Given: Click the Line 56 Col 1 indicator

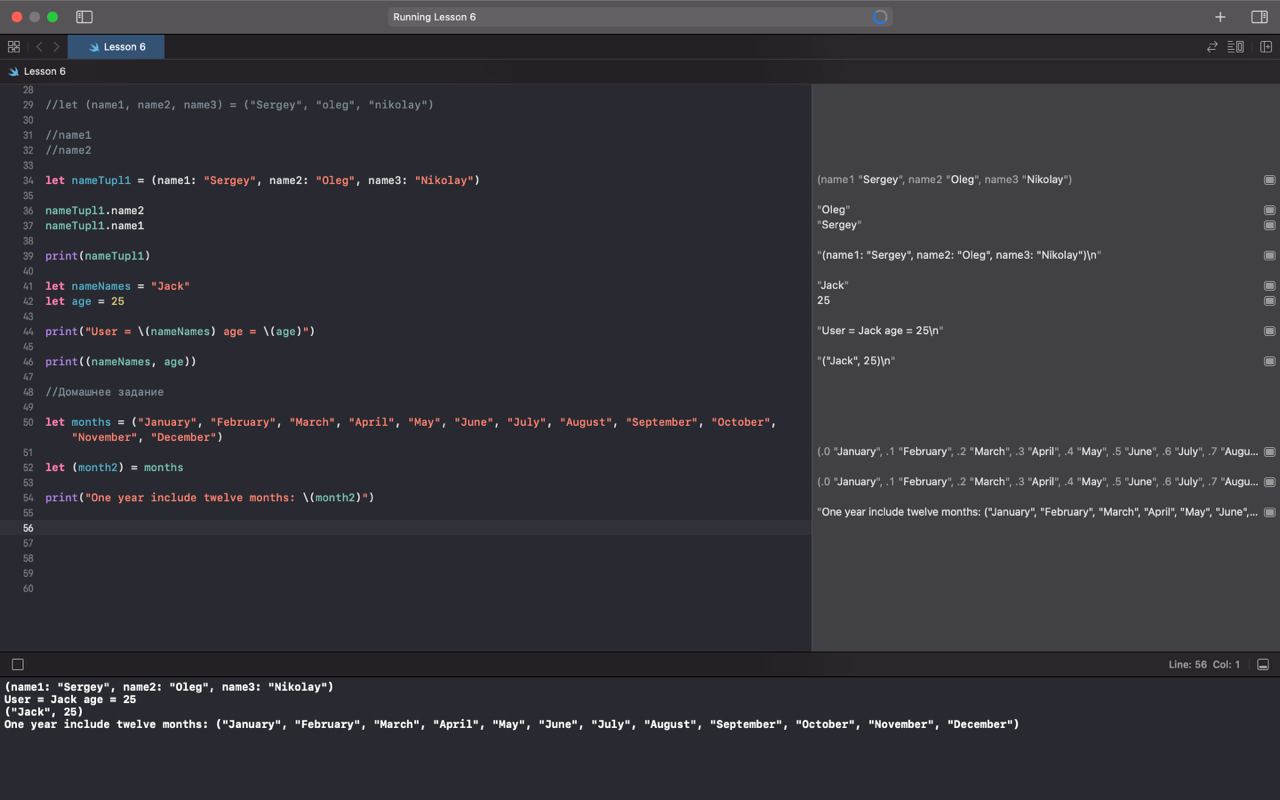Looking at the screenshot, I should (1203, 665).
